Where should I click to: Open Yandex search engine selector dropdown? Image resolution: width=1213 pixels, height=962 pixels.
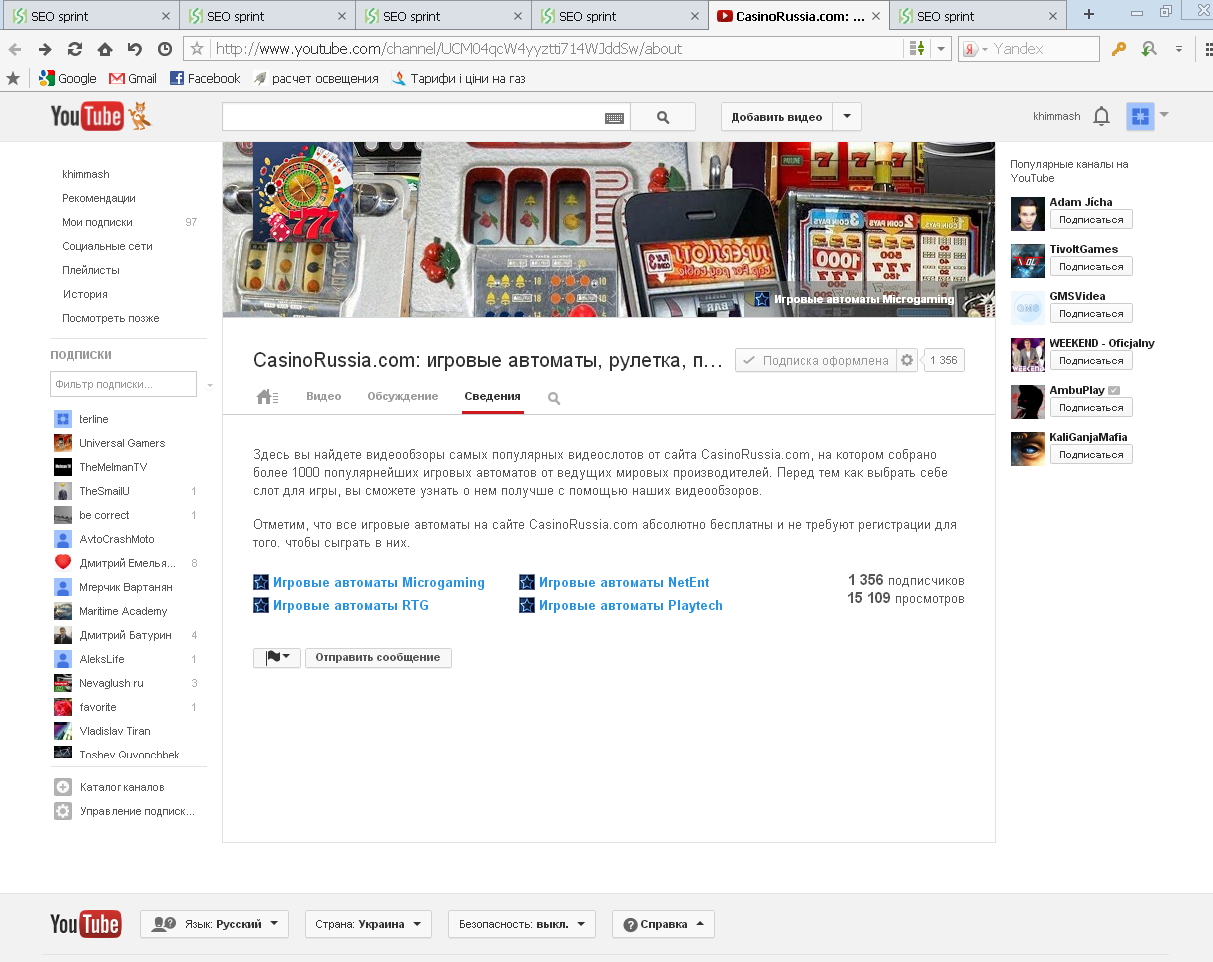(x=974, y=49)
